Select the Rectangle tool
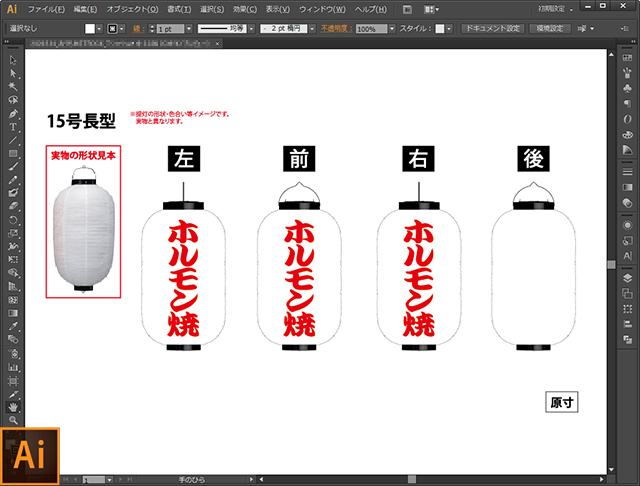The height and width of the screenshot is (486, 640). (13, 153)
